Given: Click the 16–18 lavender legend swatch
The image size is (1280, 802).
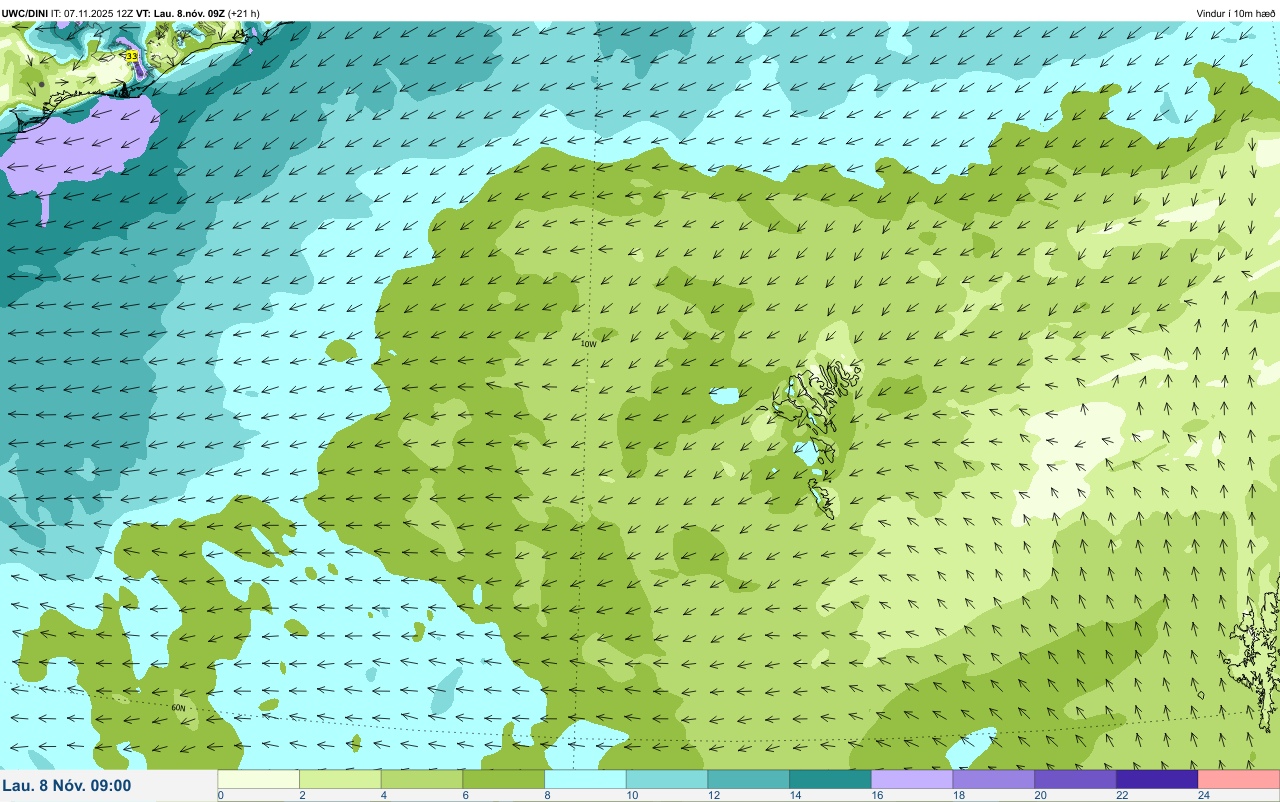Looking at the screenshot, I should pyautogui.click(x=912, y=779).
